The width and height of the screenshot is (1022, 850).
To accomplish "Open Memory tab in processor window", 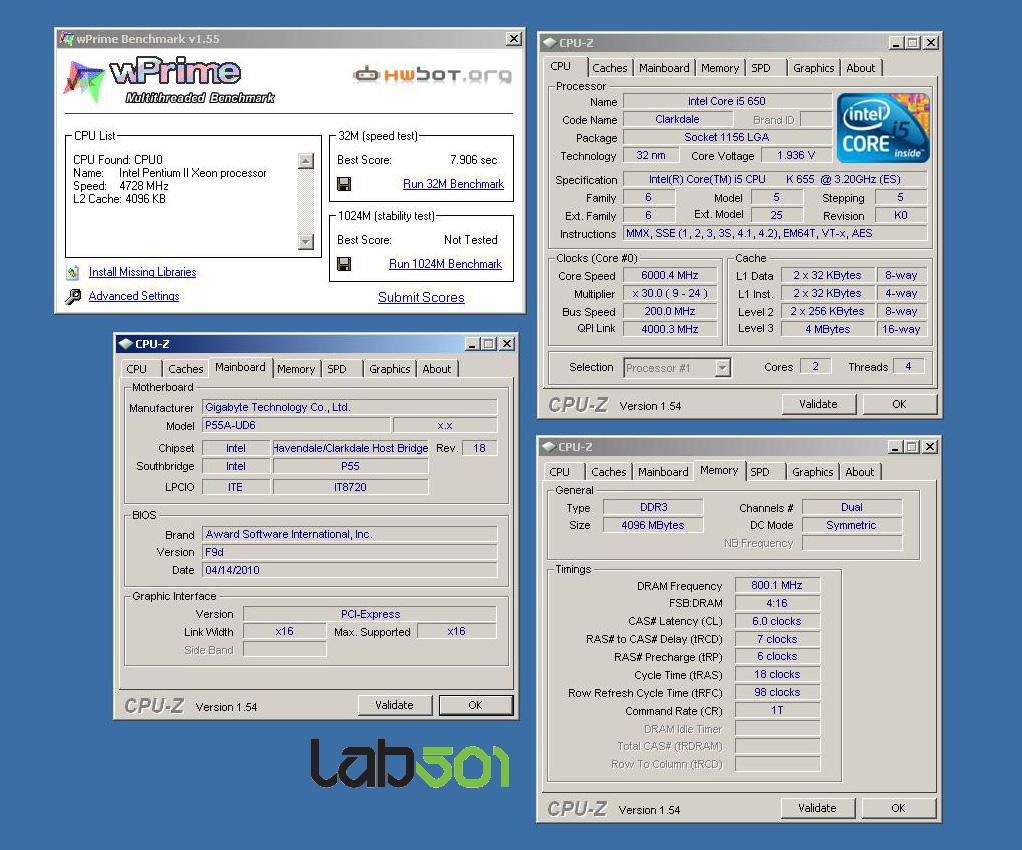I will pos(720,68).
